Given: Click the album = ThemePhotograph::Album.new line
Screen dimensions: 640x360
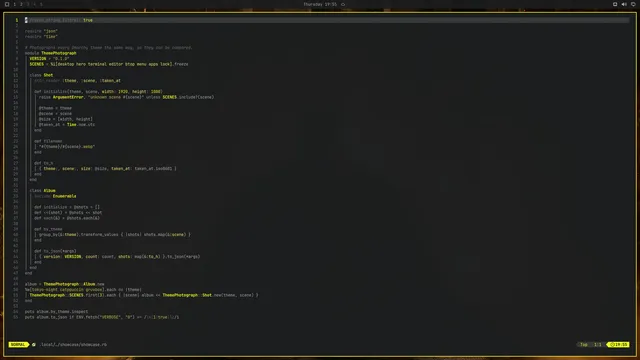Looking at the screenshot, I should pos(64,284).
